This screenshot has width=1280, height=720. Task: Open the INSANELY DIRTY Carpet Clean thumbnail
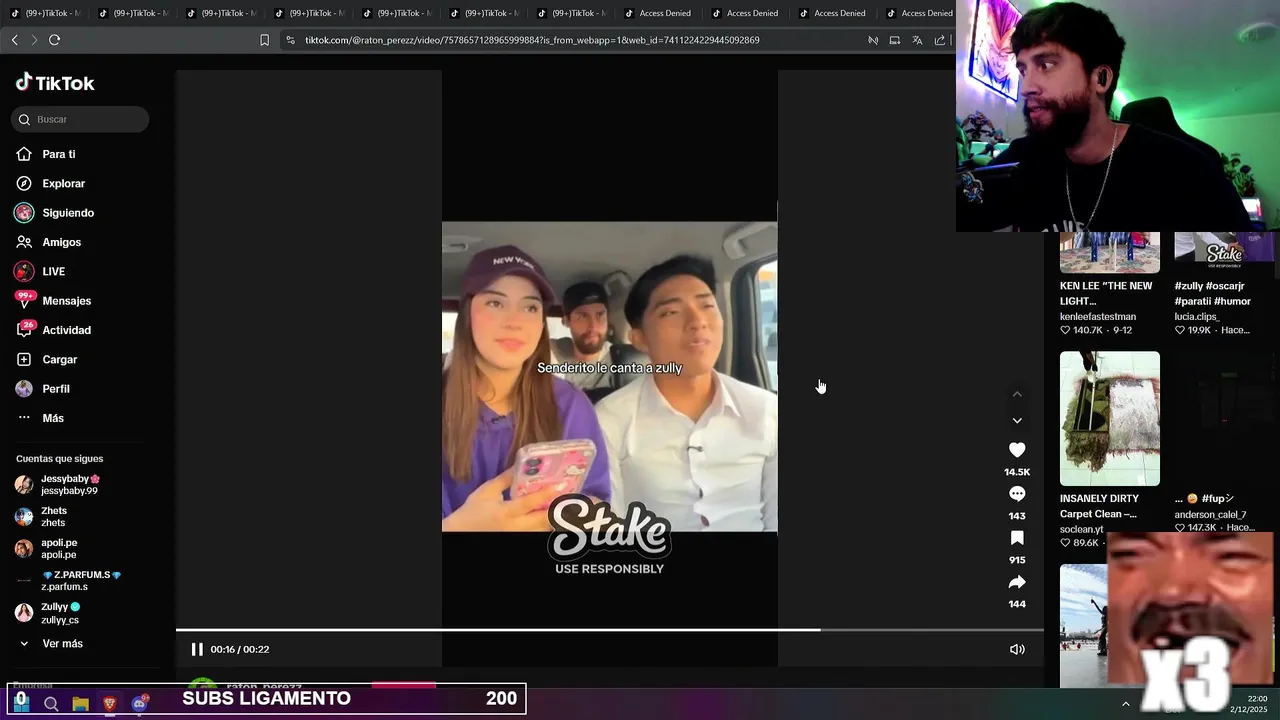pyautogui.click(x=1110, y=418)
